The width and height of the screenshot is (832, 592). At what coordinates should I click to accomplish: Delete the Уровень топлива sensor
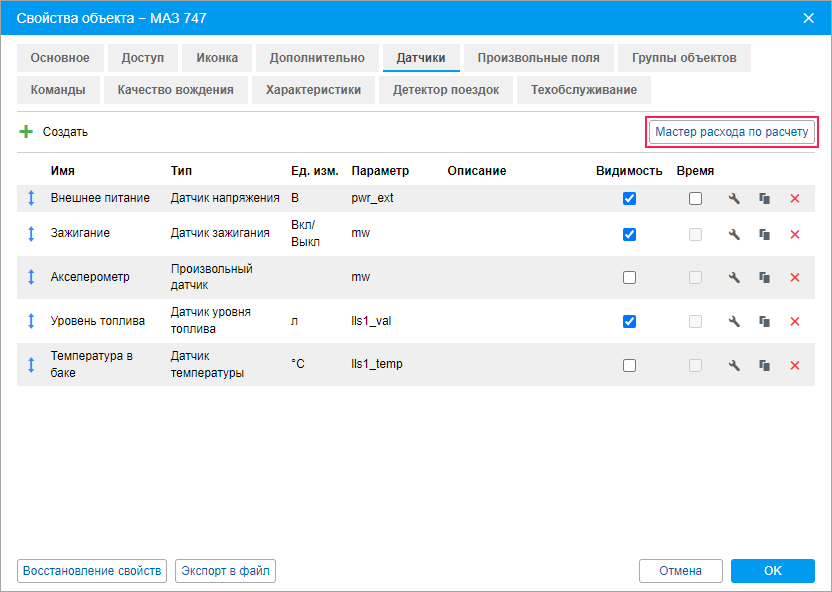(795, 322)
